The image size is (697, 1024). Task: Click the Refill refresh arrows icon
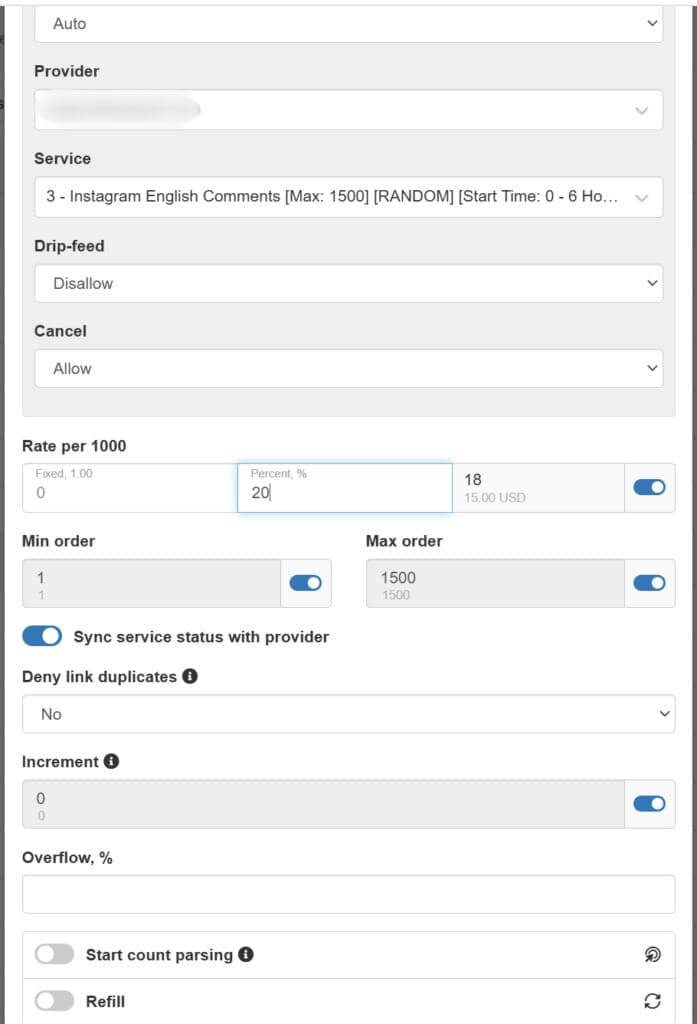pos(653,1001)
